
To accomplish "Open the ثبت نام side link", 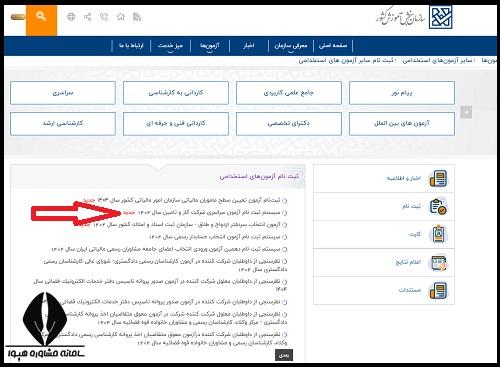I will (x=411, y=207).
